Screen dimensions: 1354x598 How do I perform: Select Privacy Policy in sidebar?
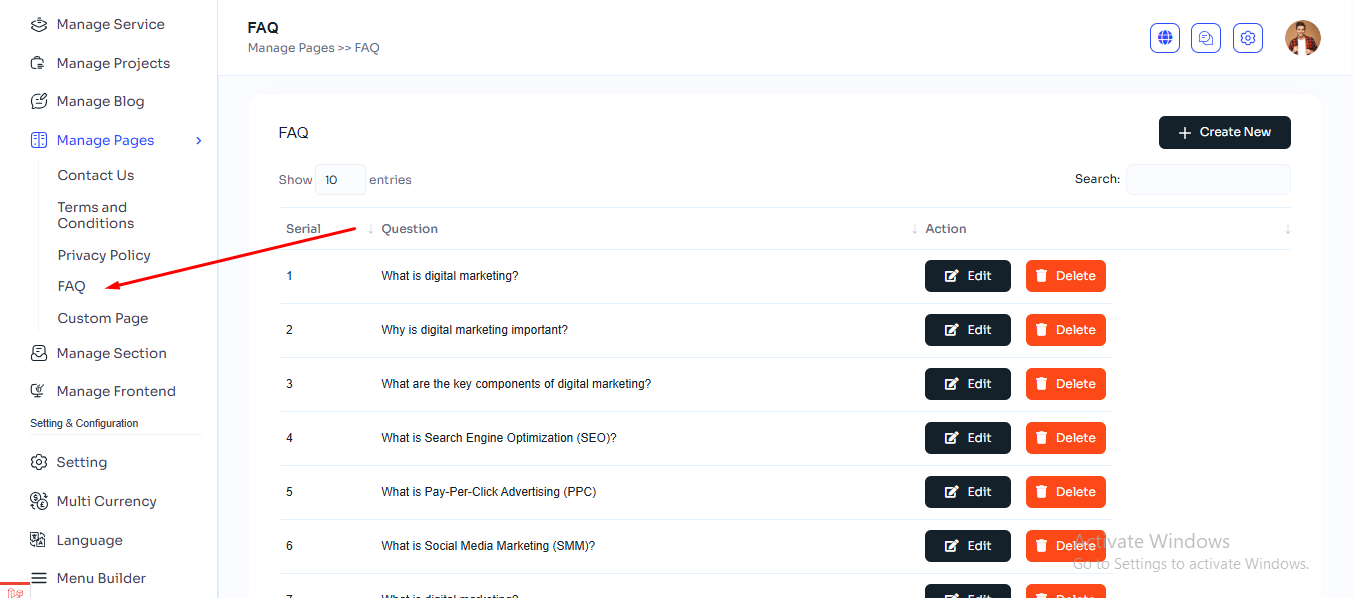[x=104, y=255]
